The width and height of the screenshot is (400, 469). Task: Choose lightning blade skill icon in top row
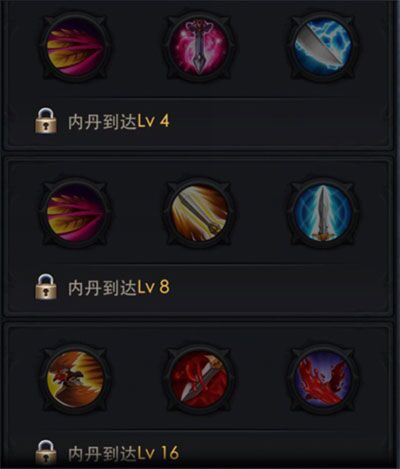[x=324, y=47]
